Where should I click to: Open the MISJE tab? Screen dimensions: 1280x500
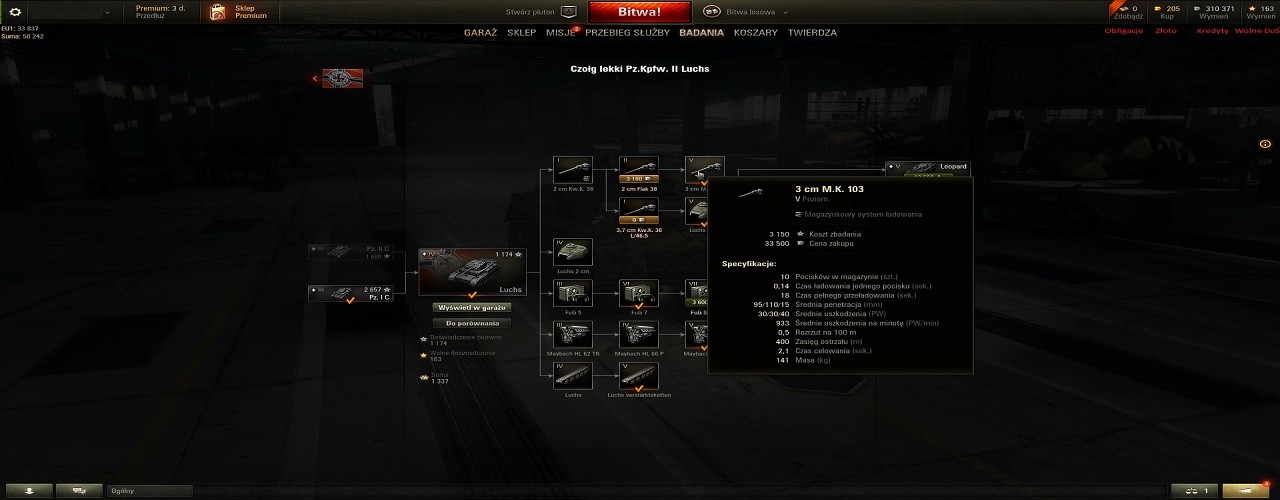[560, 32]
